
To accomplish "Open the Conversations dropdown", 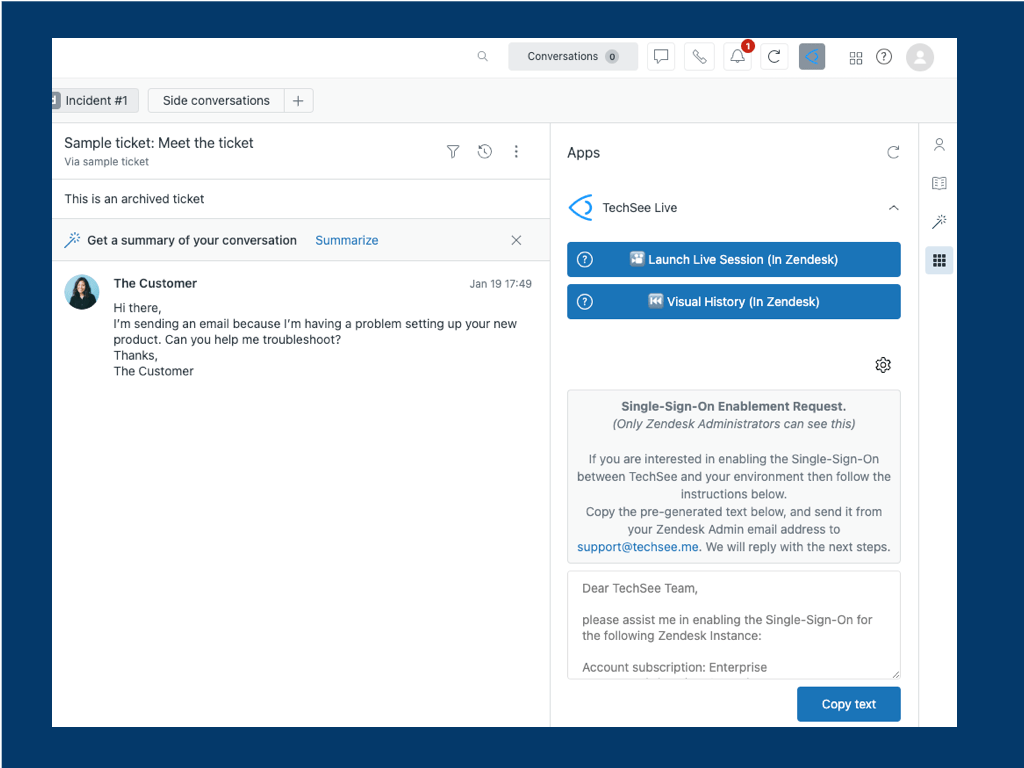I will tap(573, 57).
